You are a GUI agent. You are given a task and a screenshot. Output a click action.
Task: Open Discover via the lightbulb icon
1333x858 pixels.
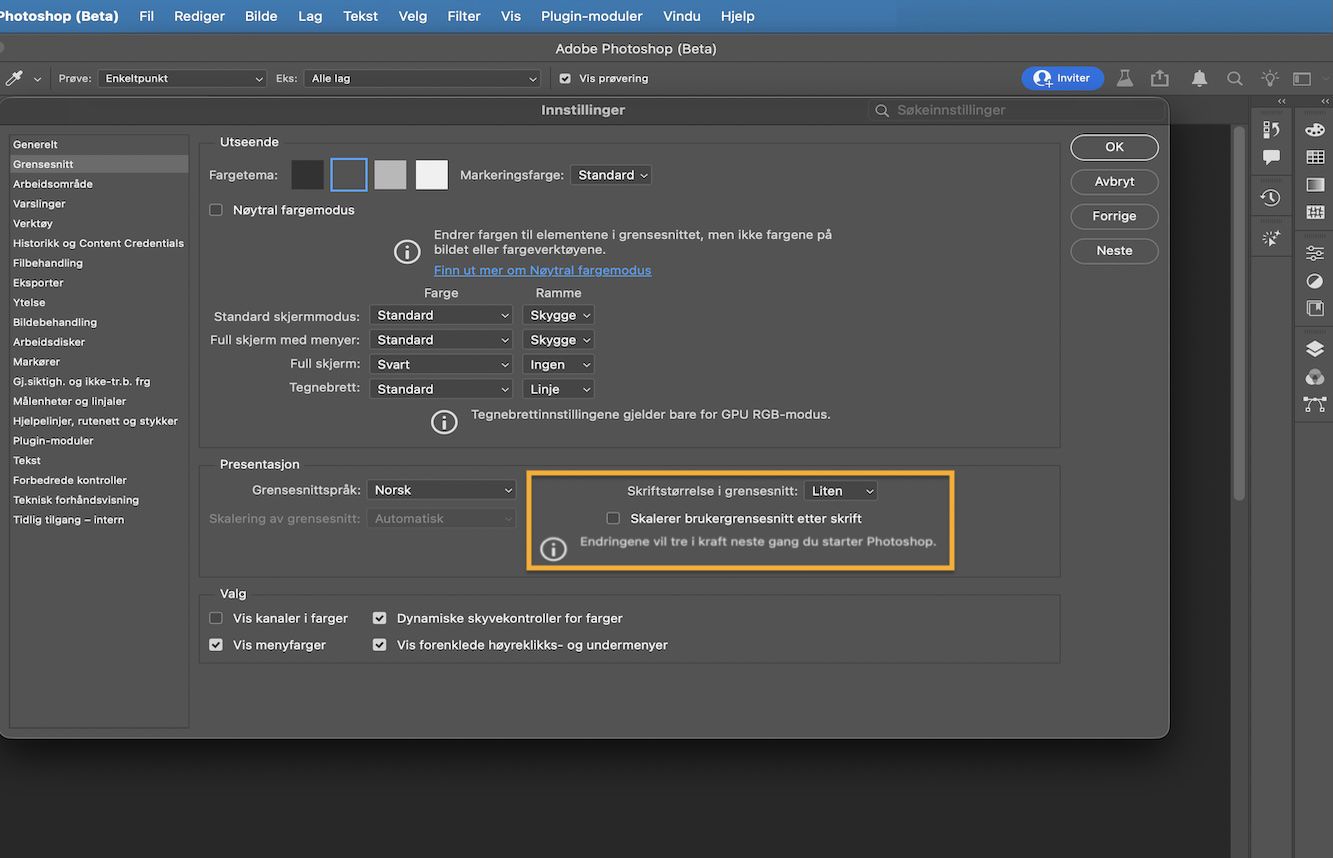(1269, 77)
